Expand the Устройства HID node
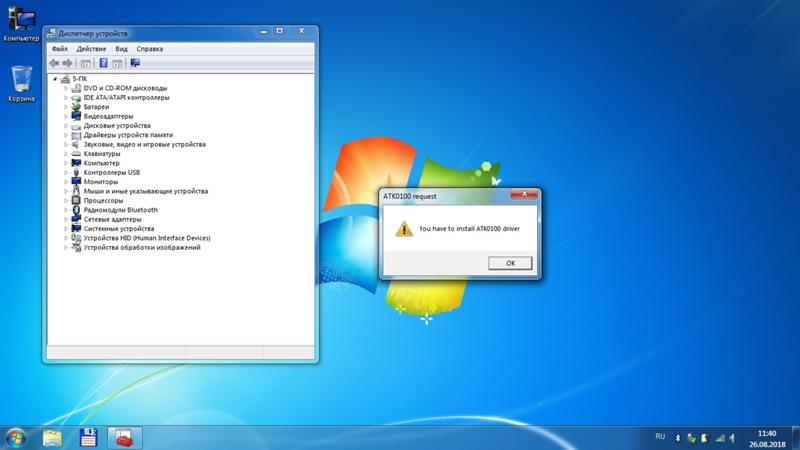The image size is (800, 450). coord(65,238)
